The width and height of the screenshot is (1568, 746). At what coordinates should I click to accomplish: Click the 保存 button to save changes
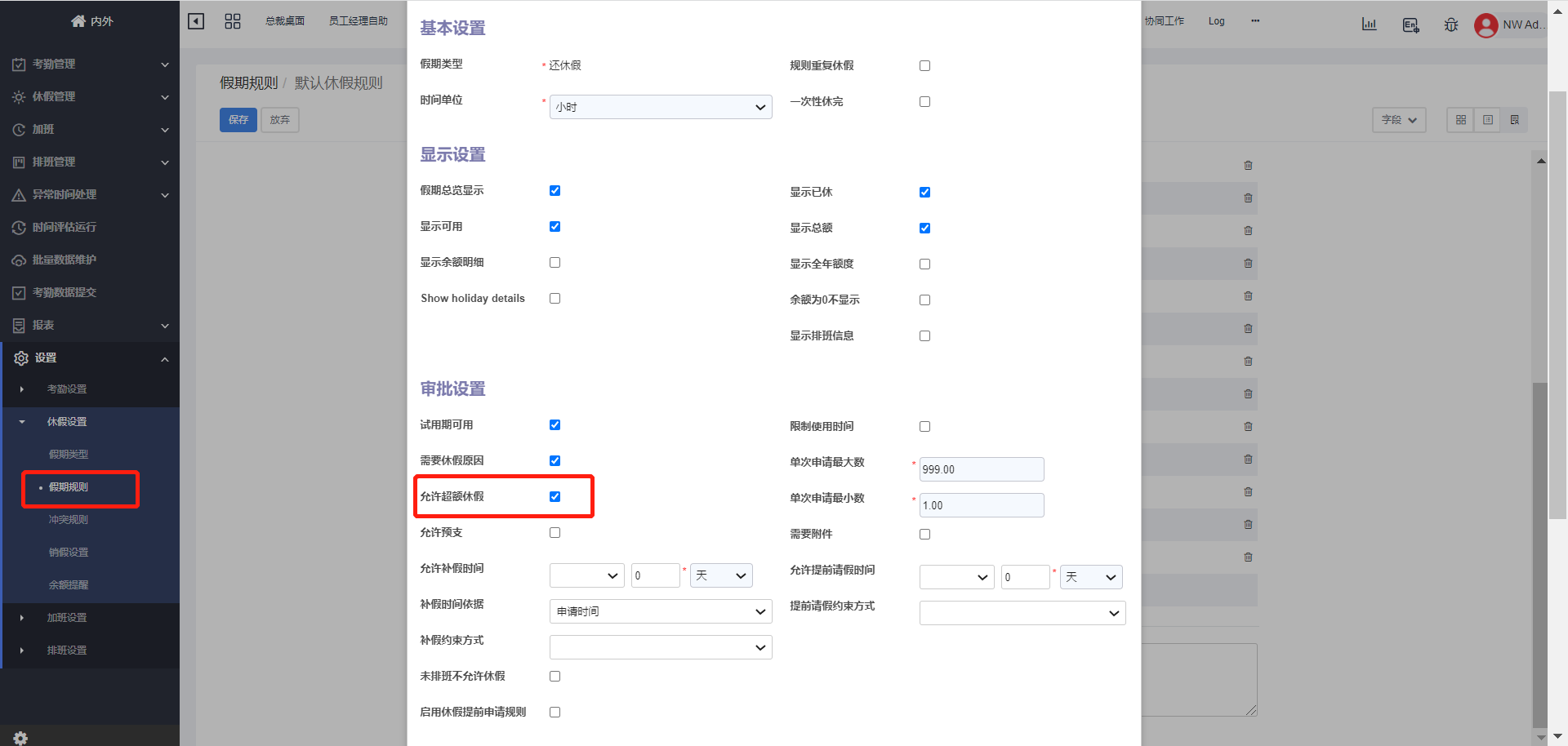(x=238, y=119)
